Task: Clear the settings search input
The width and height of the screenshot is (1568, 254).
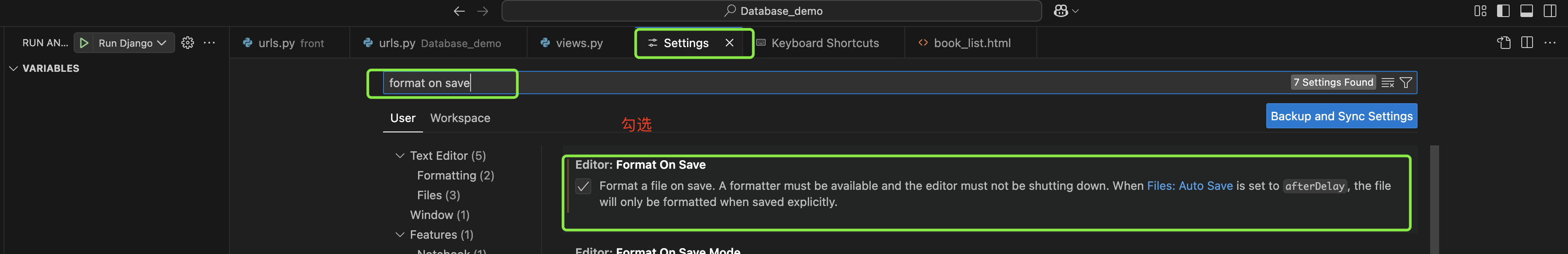Action: click(x=1388, y=83)
